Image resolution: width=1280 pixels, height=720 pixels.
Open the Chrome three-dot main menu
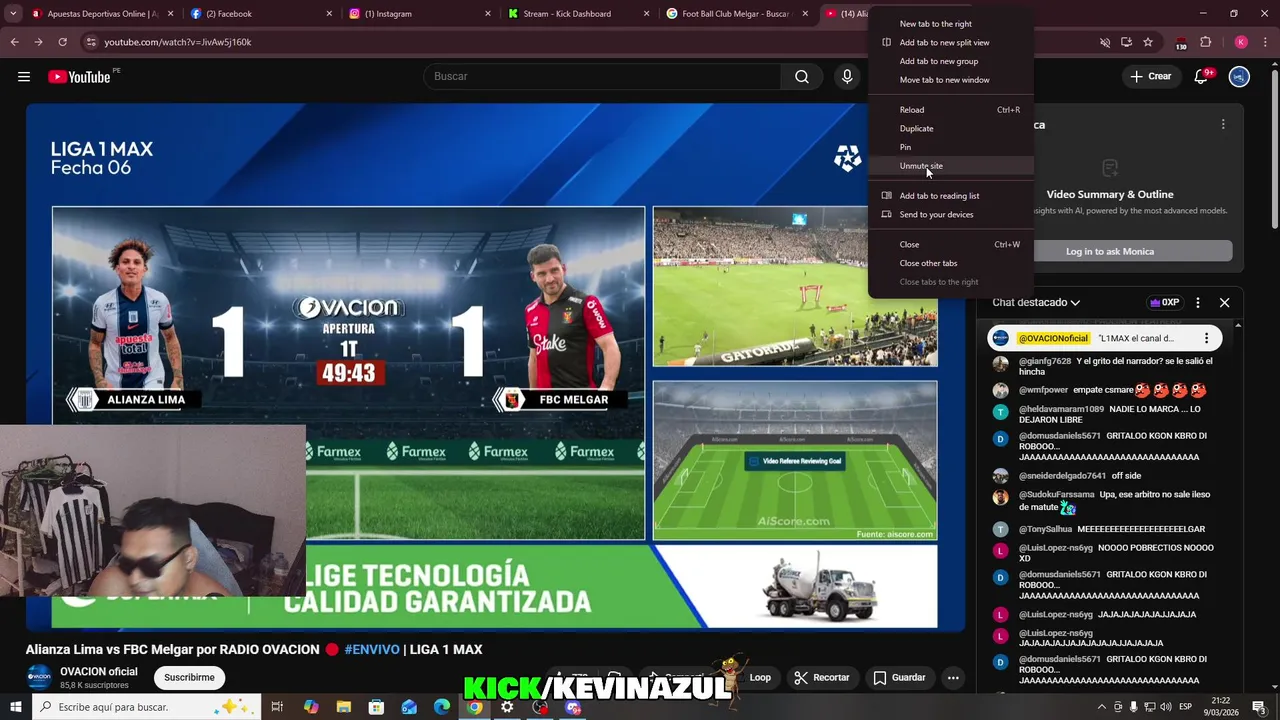point(1266,42)
